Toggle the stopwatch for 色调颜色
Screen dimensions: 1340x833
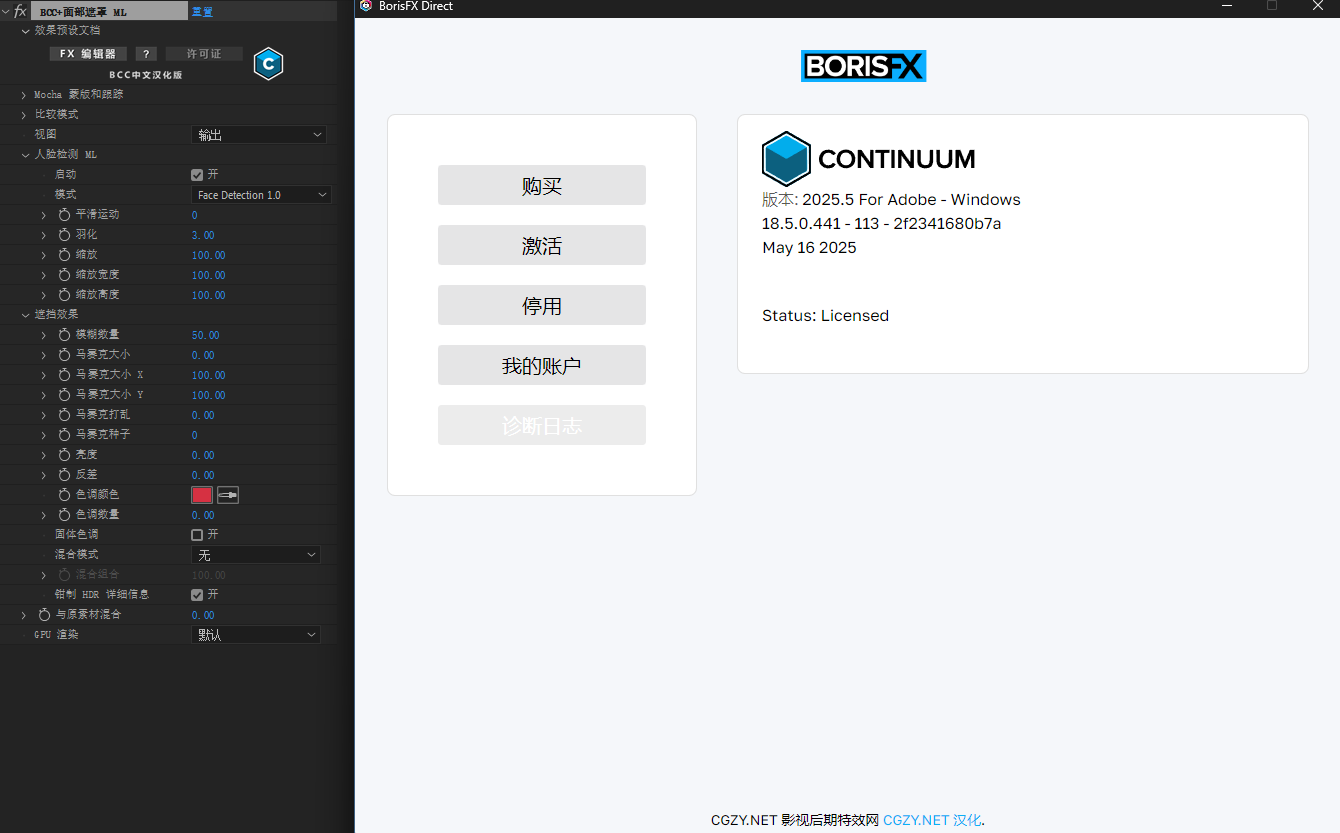tap(64, 495)
